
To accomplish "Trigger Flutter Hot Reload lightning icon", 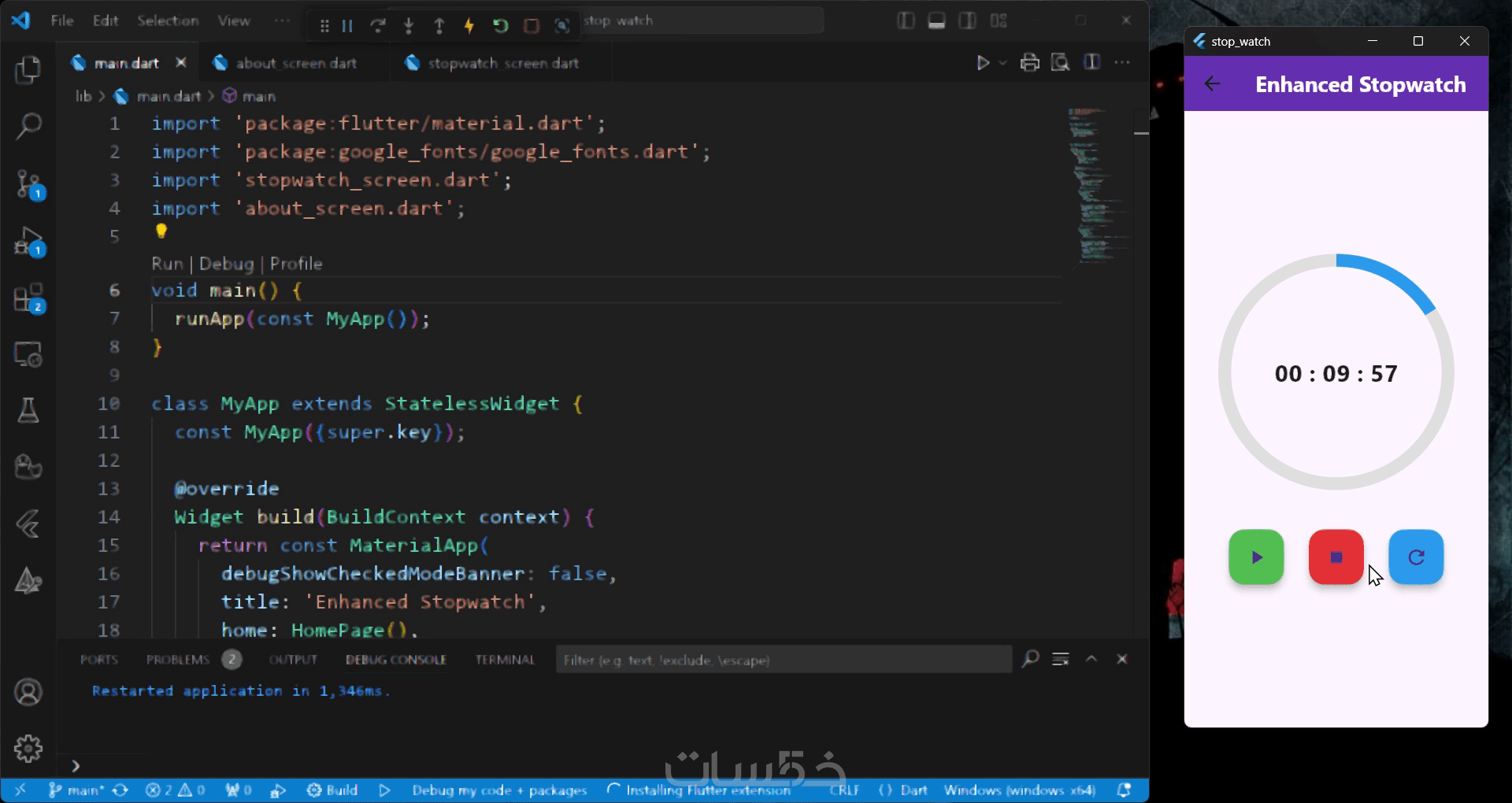I will pyautogui.click(x=469, y=25).
